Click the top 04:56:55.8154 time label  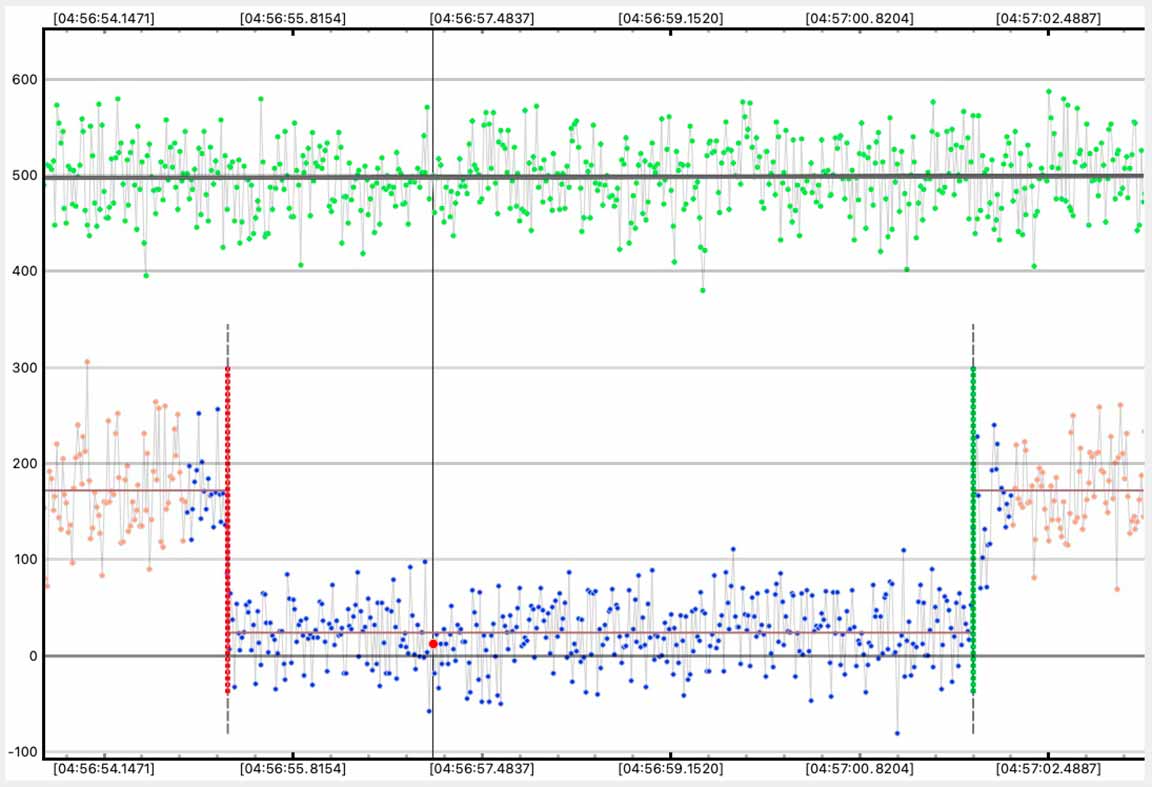coord(293,18)
